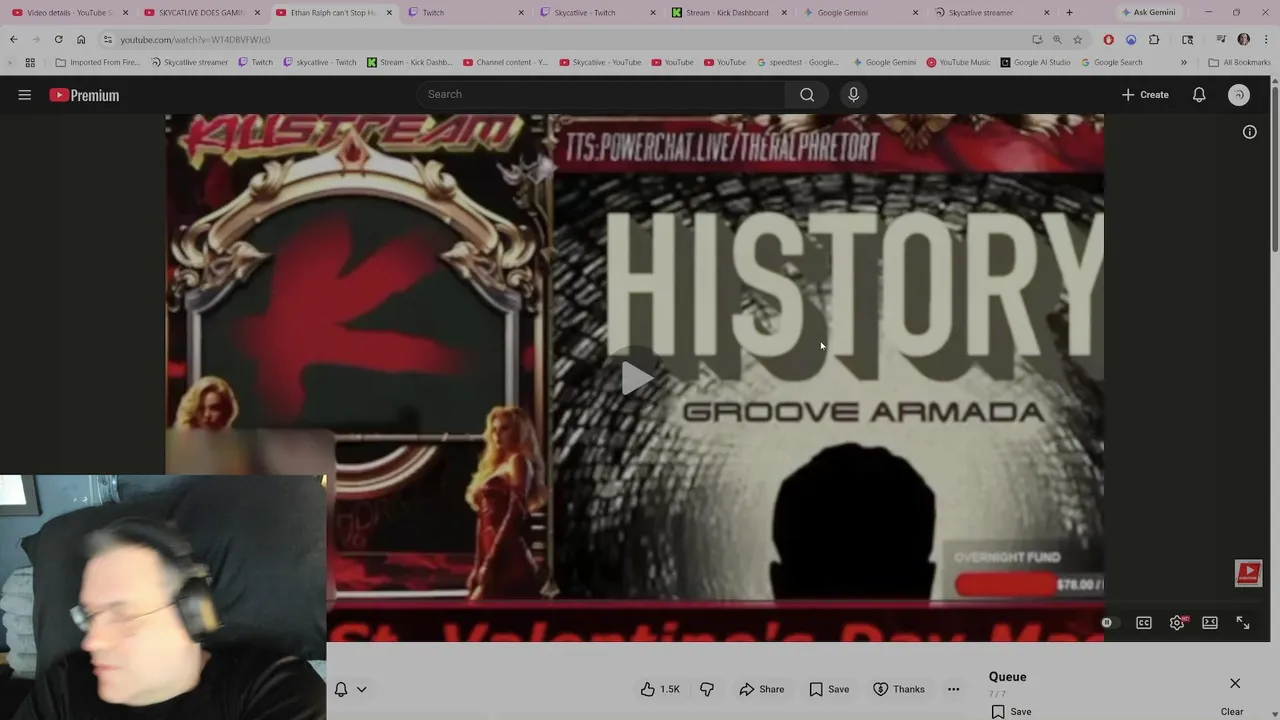Viewport: 1280px width, 720px height.
Task: Open Imported From Fire... bookmark folder
Action: click(x=97, y=62)
